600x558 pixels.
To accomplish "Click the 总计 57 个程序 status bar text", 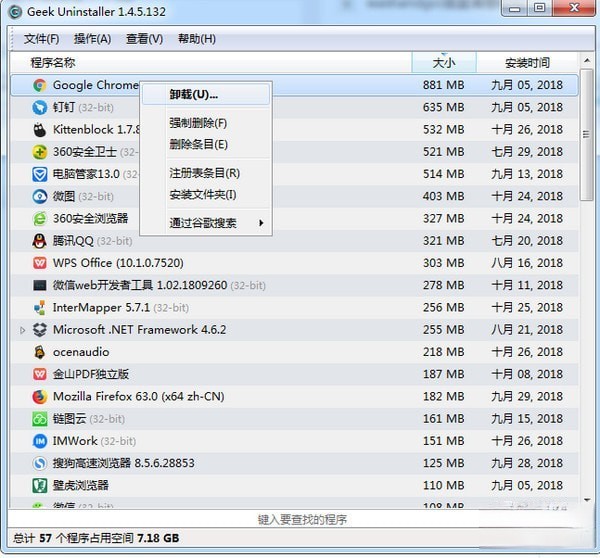I will tap(96, 538).
